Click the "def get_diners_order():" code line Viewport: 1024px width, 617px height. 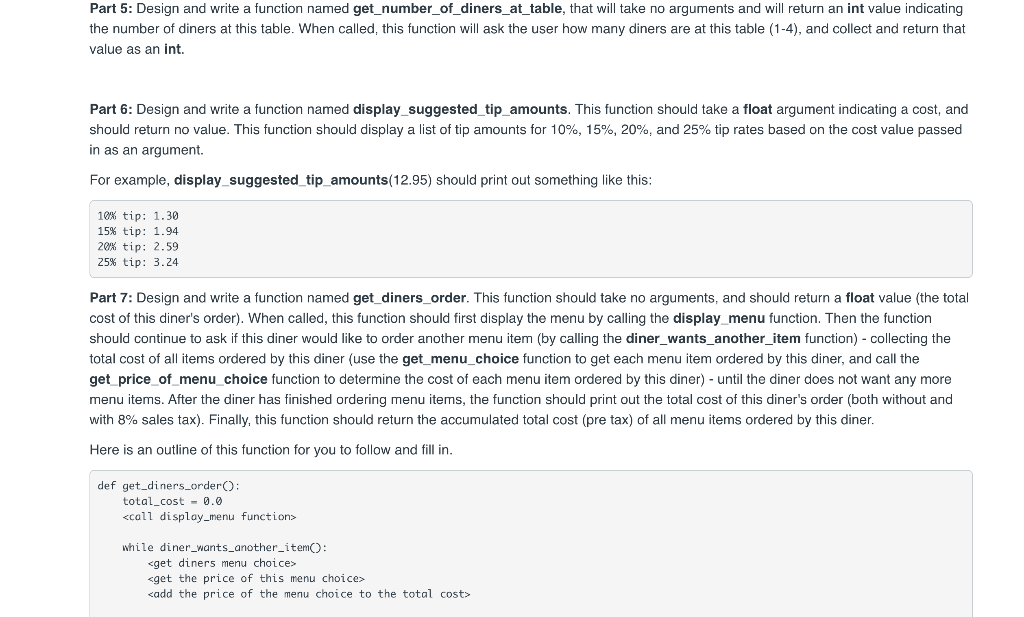point(168,486)
